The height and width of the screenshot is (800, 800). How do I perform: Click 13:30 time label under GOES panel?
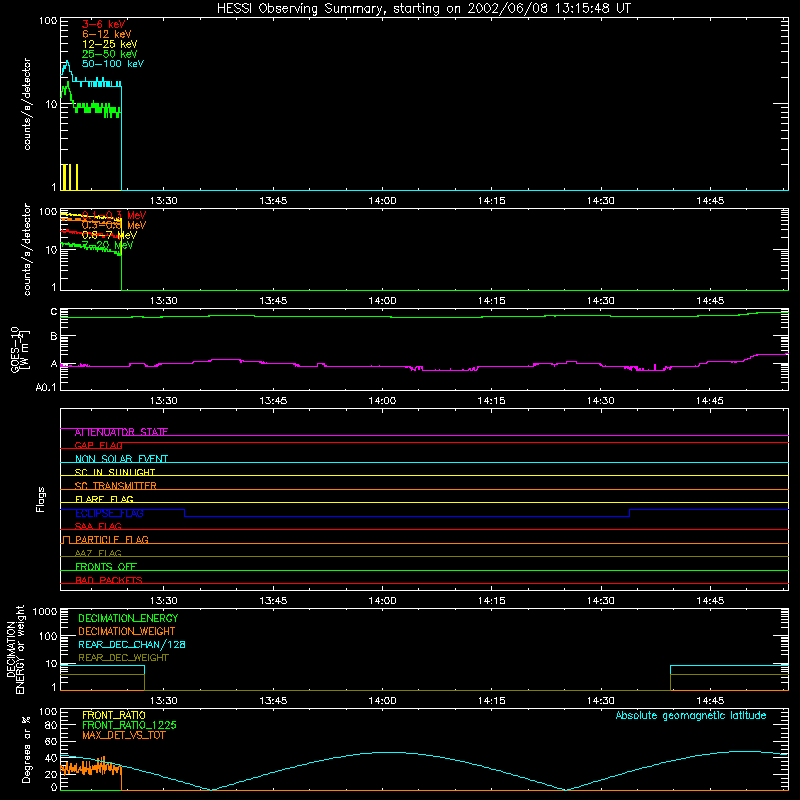(x=164, y=401)
